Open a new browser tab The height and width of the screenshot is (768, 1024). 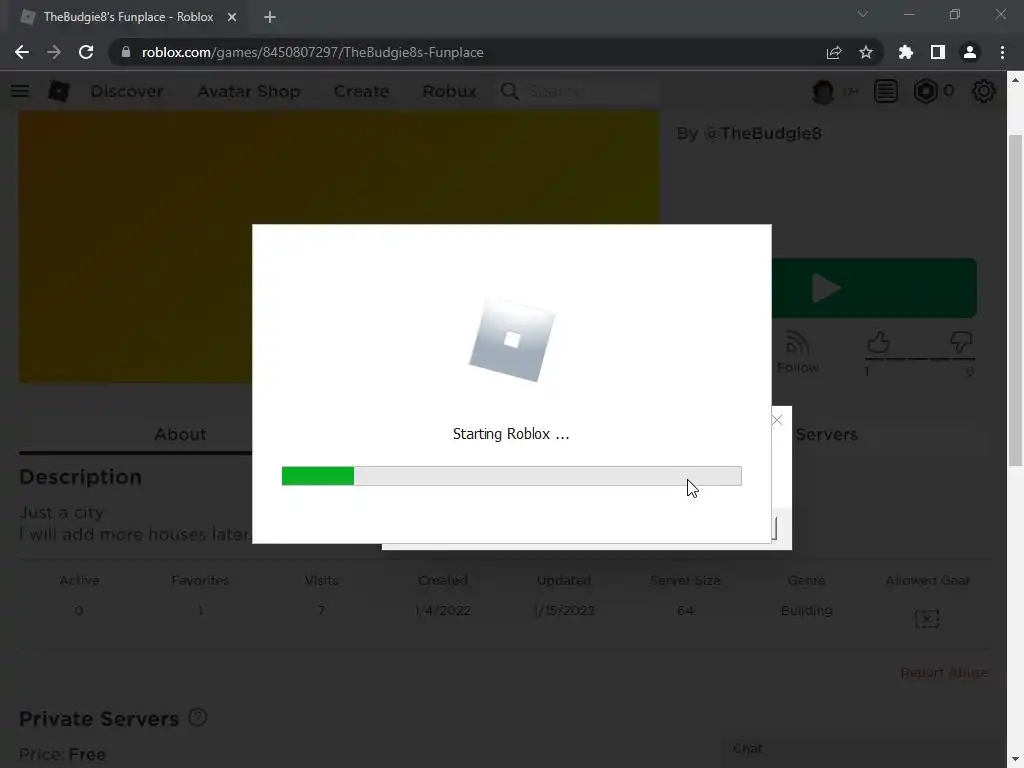tap(270, 17)
